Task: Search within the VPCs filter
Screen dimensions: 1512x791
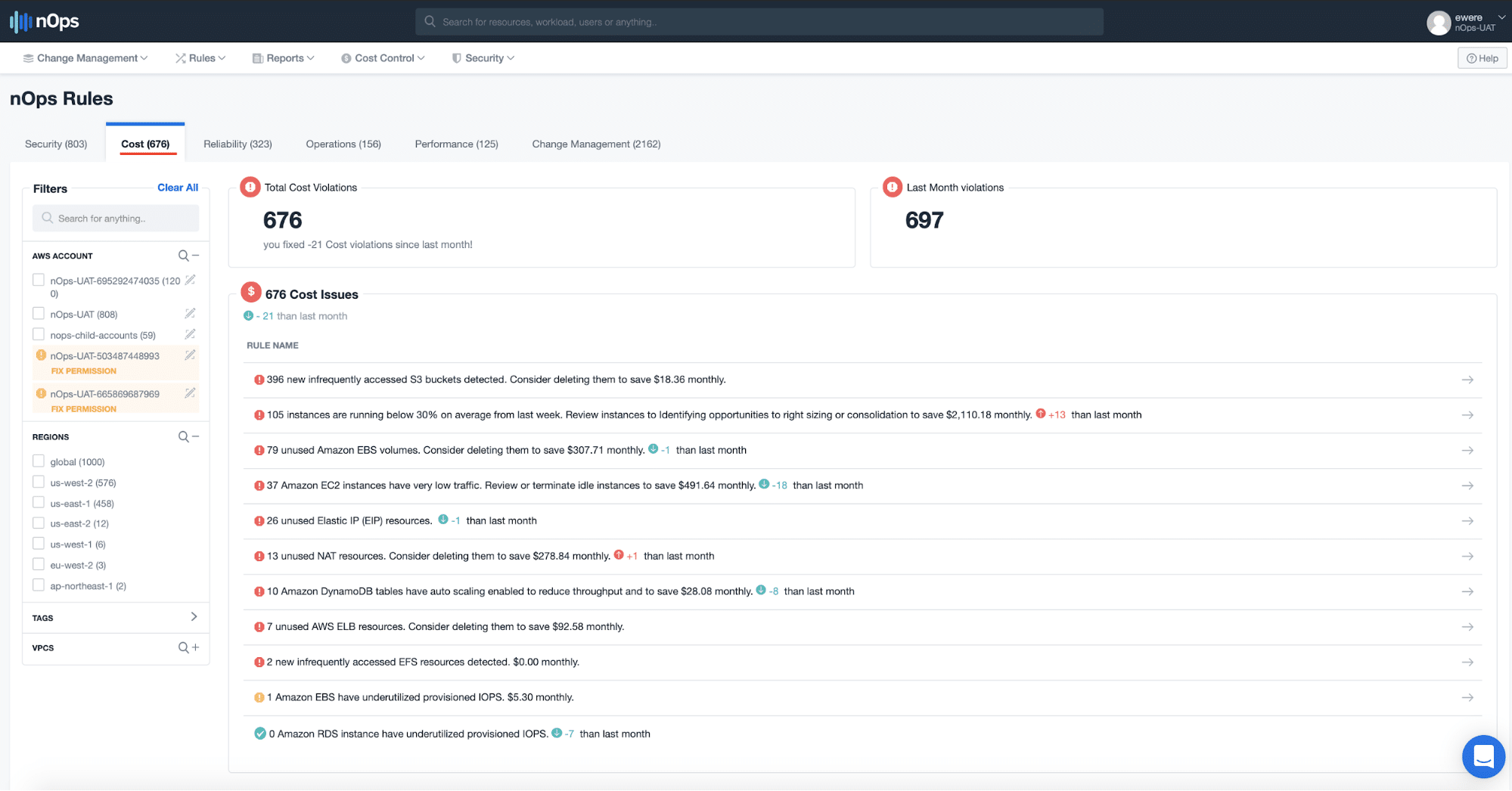Action: pos(183,647)
